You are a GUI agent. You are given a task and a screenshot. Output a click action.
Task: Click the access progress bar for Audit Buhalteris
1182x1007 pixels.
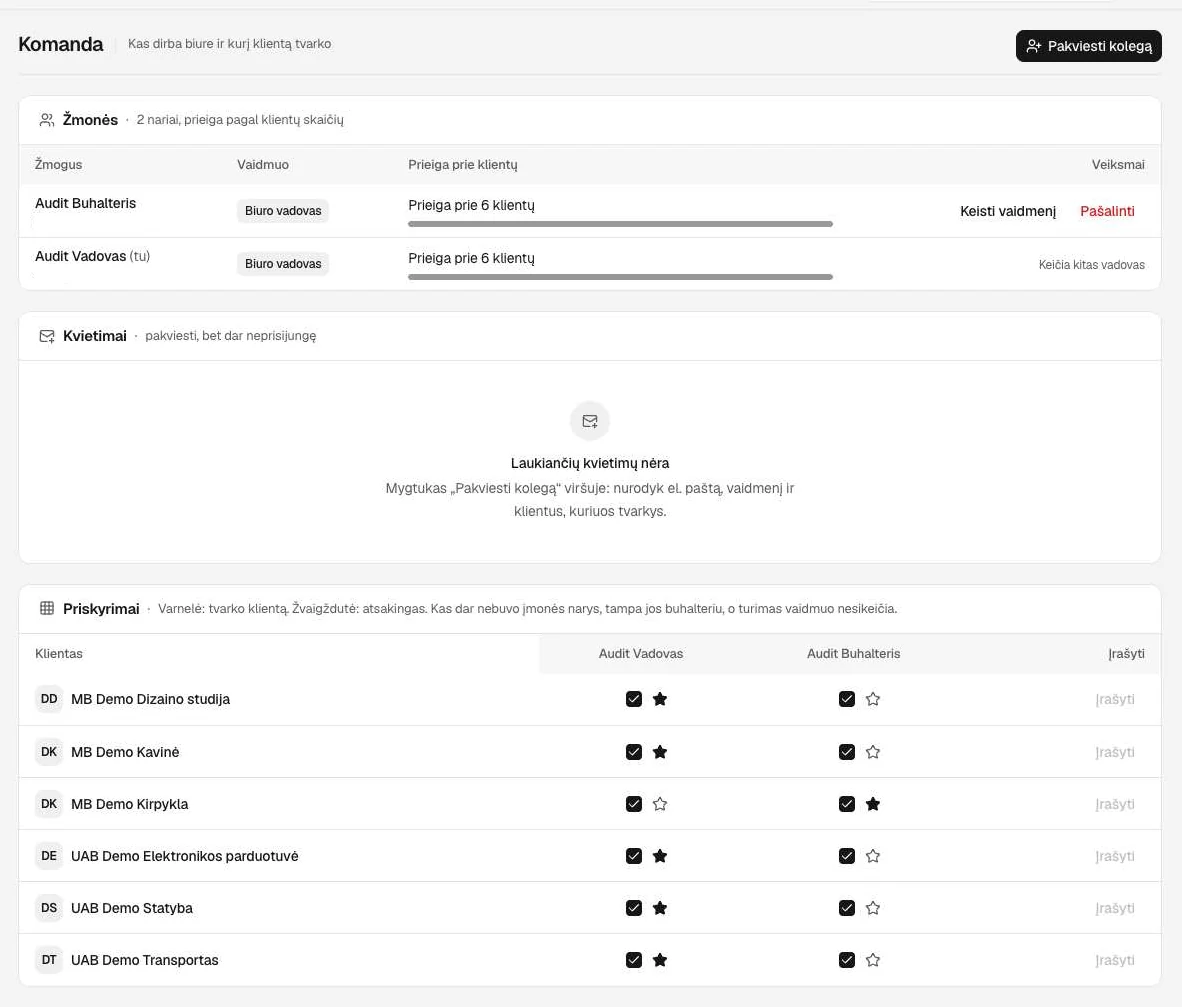tap(620, 224)
